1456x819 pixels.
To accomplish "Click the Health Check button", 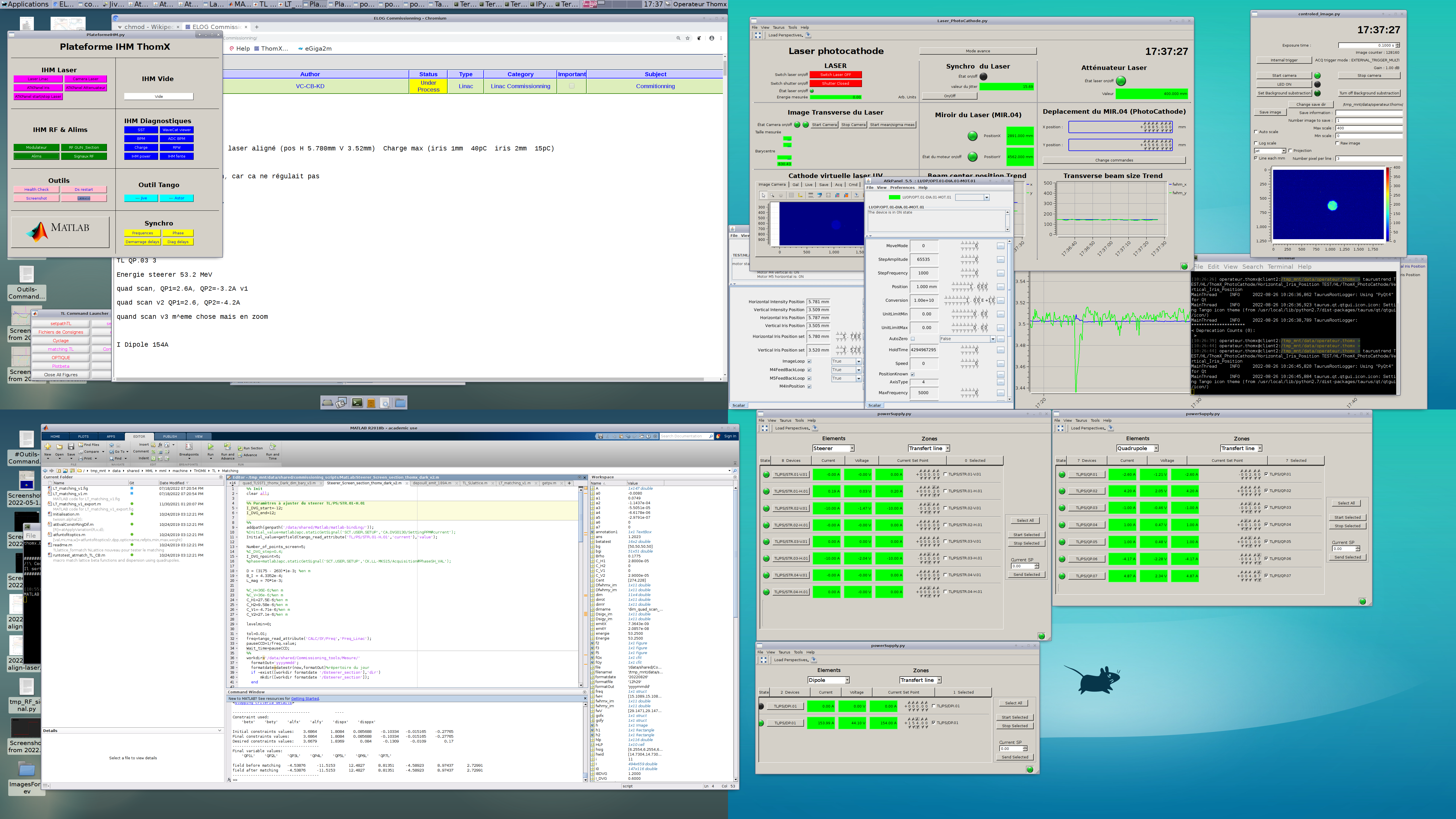I will tap(36, 190).
